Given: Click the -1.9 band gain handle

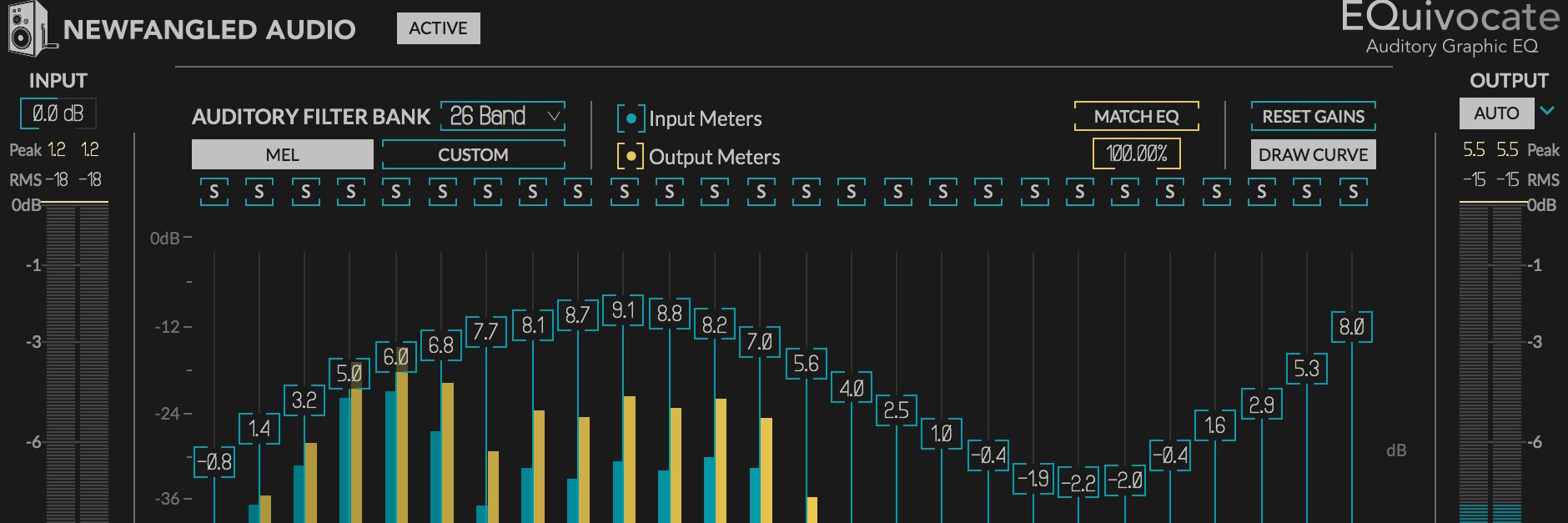Looking at the screenshot, I should coord(1034,478).
